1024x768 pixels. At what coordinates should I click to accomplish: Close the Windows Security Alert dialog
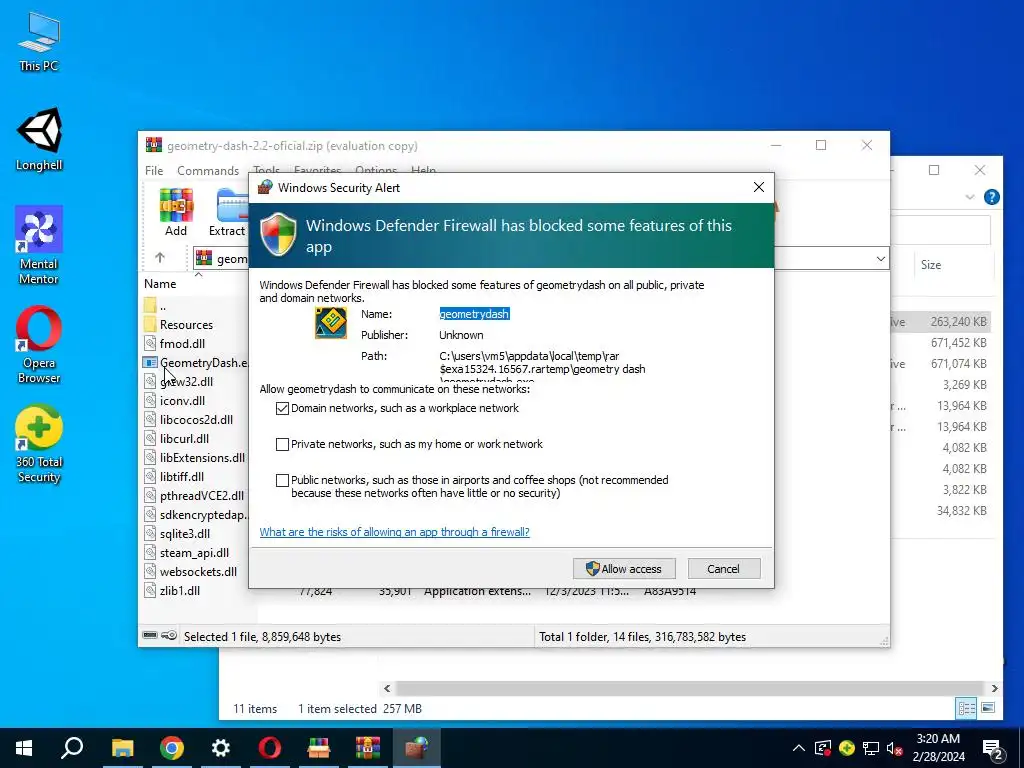758,187
